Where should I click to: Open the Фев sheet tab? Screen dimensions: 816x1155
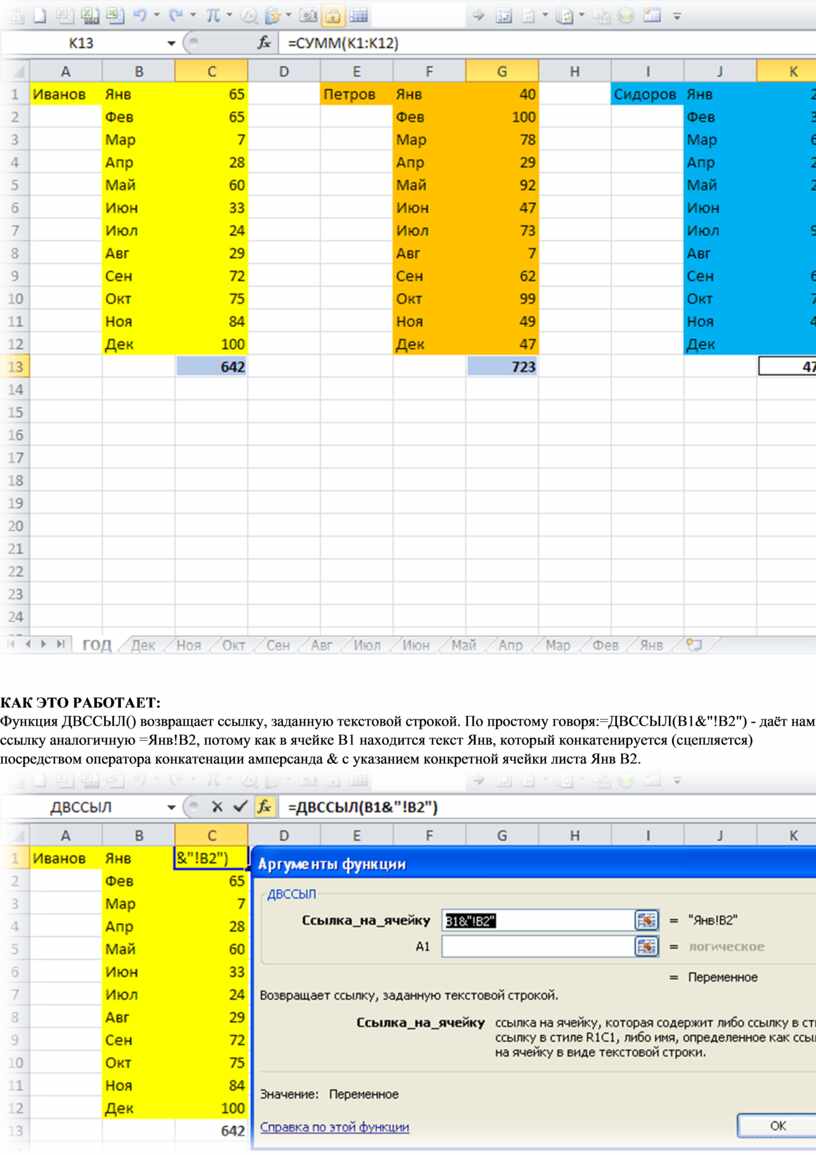coord(605,645)
